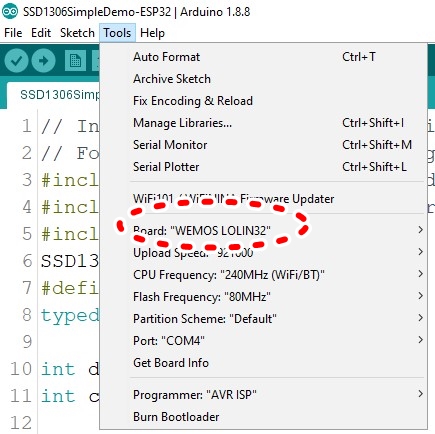Open the Sketch menu
Viewport: 435px width, 434px height.
(x=77, y=33)
